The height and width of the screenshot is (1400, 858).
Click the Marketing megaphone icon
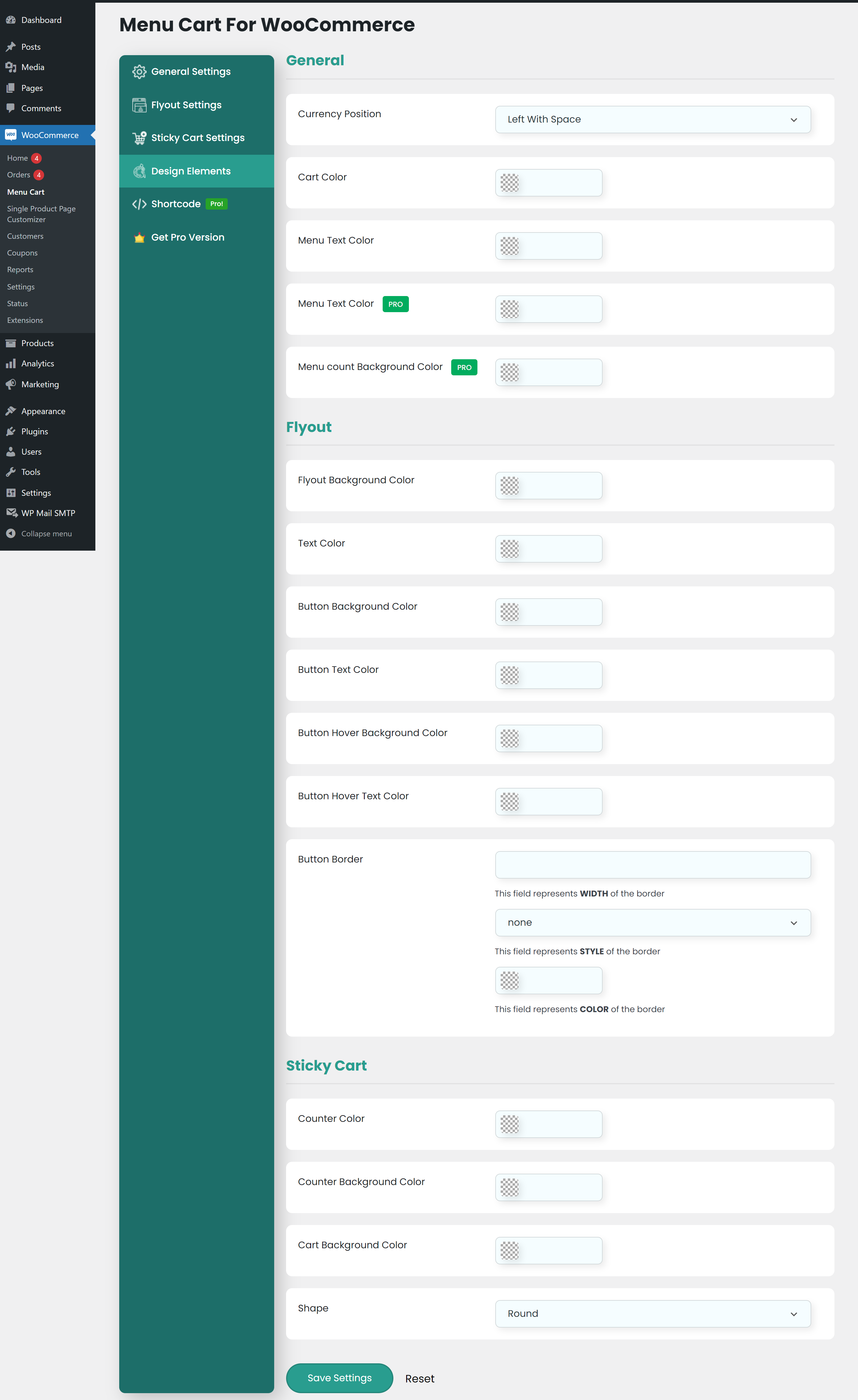[10, 384]
